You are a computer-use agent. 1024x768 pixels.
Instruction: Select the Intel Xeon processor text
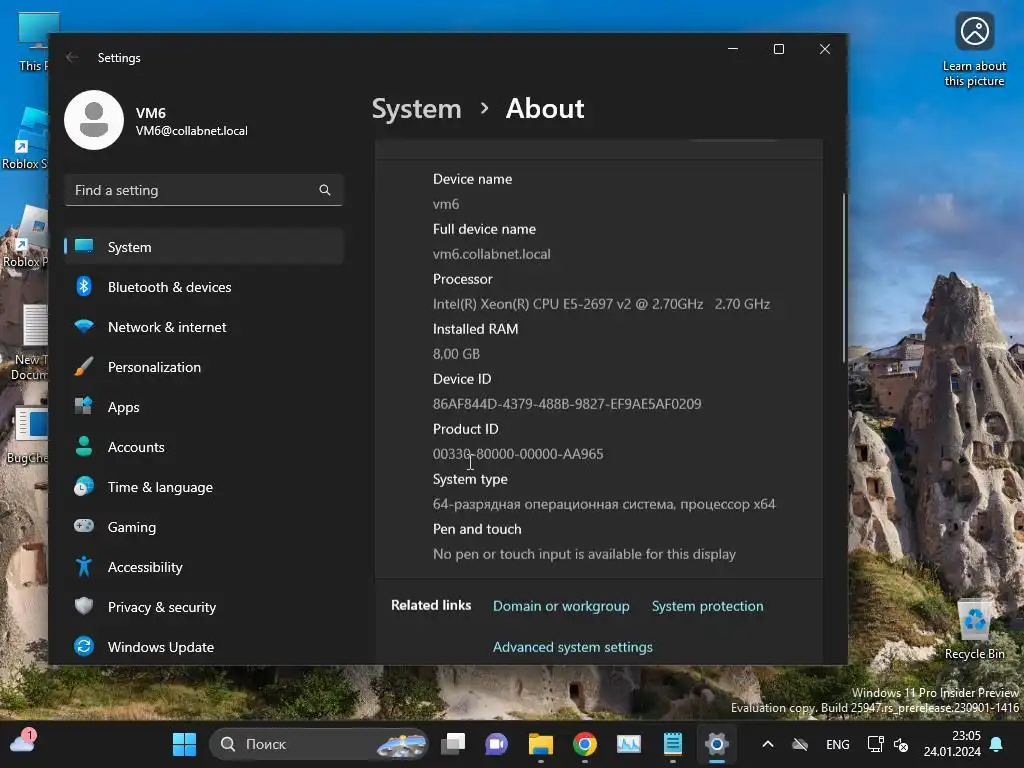601,304
